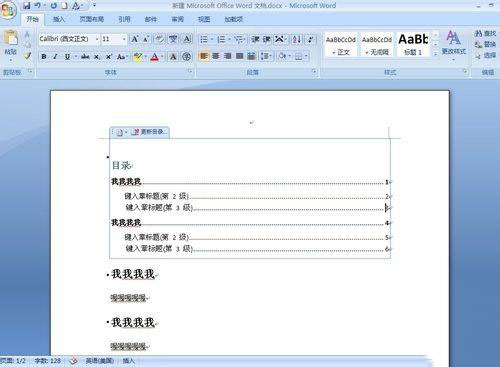Switch to the 插入 ribbon tab
Image resolution: width=500 pixels, height=367 pixels.
(59, 19)
